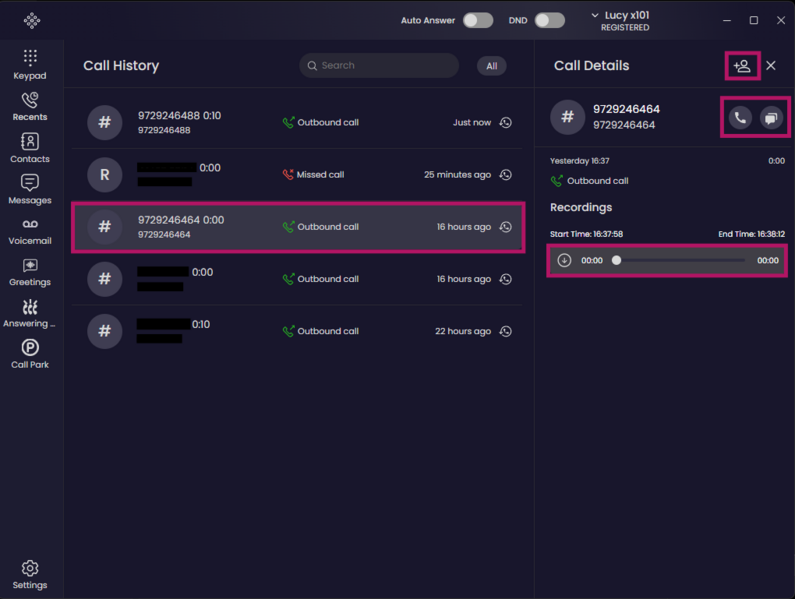Download the call recording
This screenshot has height=599, width=795.
tap(564, 260)
